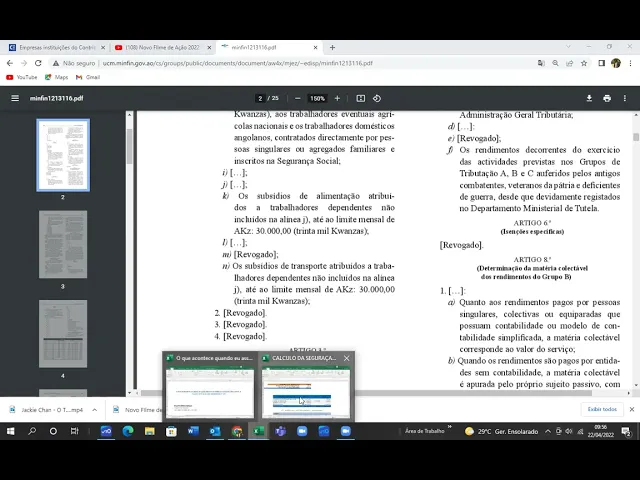Open the YouTube bookmark
Viewport: 640px width, 480px height.
[x=22, y=77]
